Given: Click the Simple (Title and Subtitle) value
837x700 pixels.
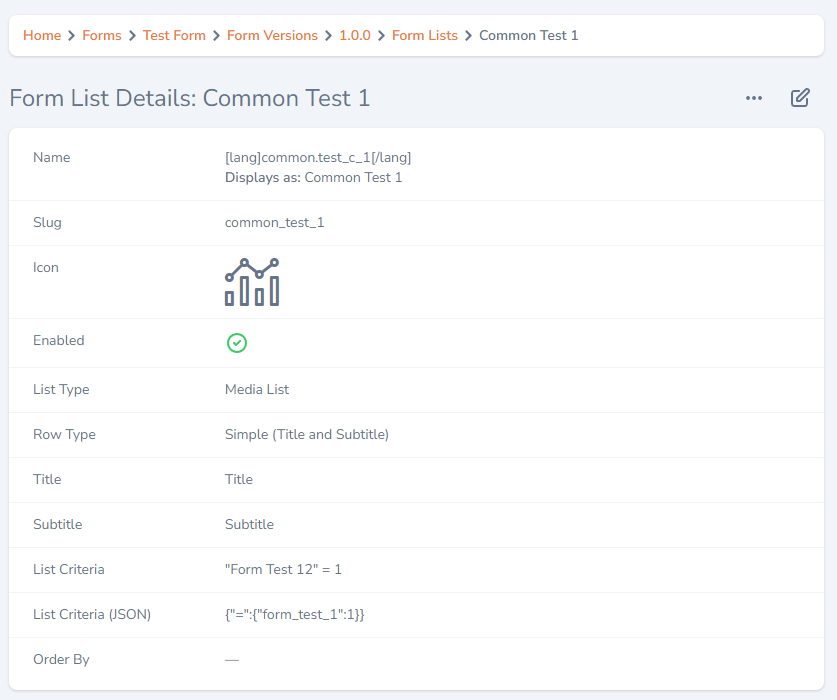Looking at the screenshot, I should point(307,434).
